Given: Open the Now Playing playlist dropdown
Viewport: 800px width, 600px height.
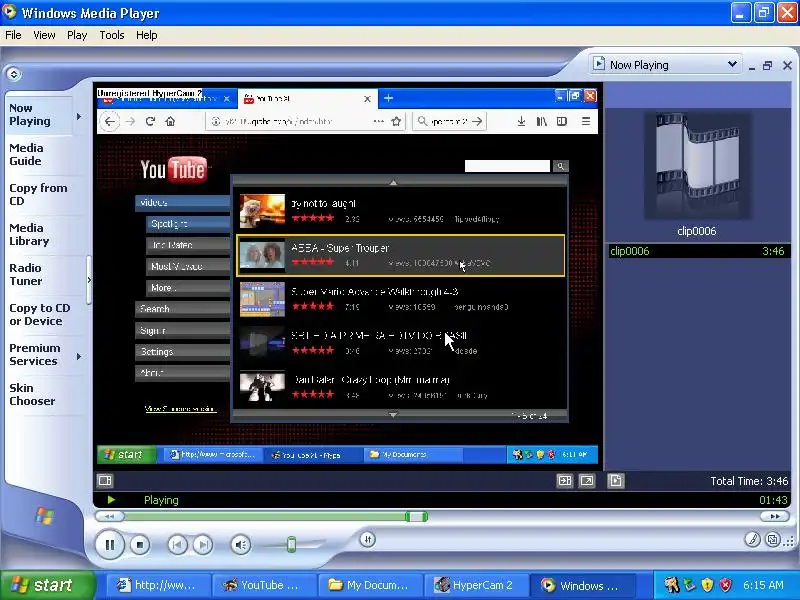Looking at the screenshot, I should tap(666, 65).
